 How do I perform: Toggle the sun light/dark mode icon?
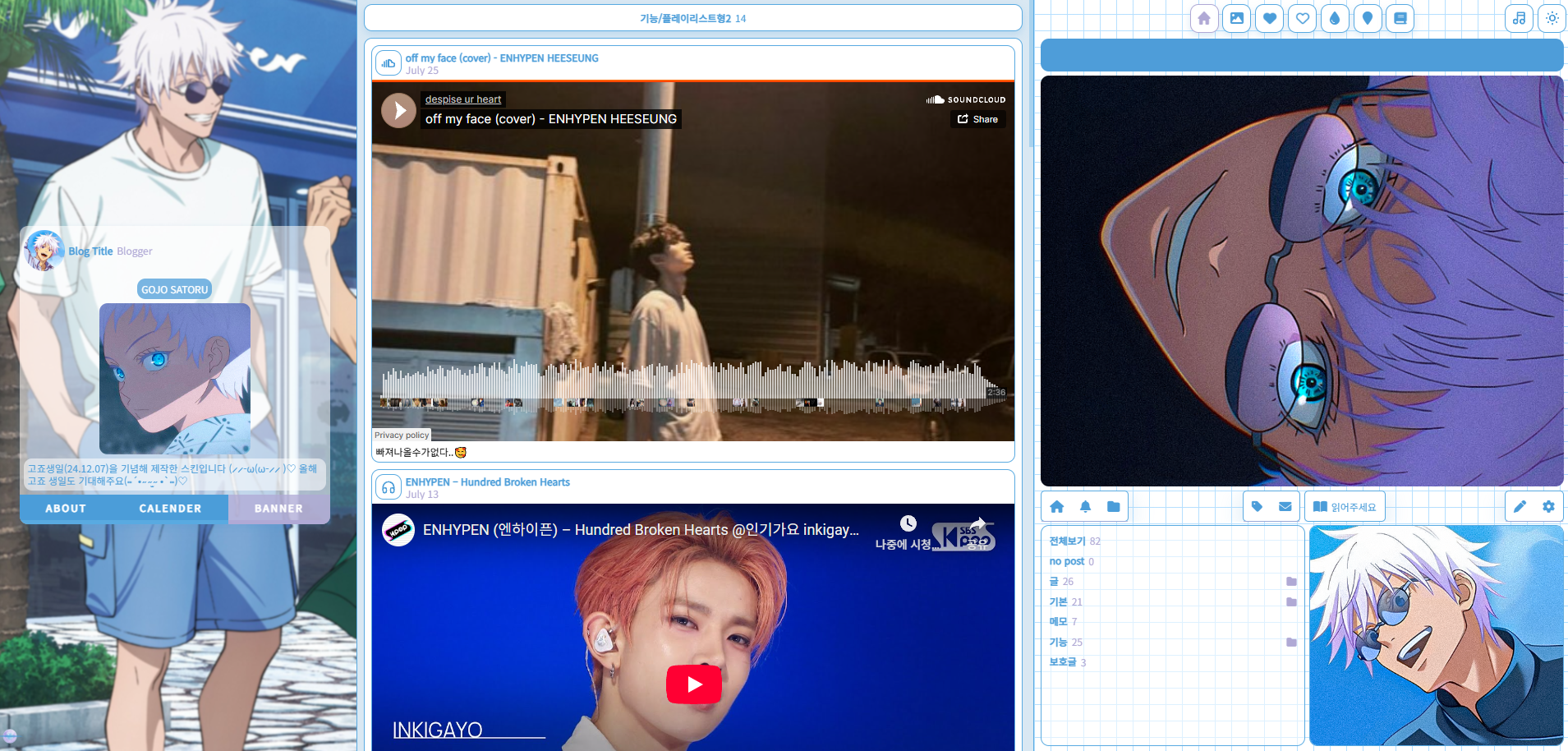[1552, 18]
